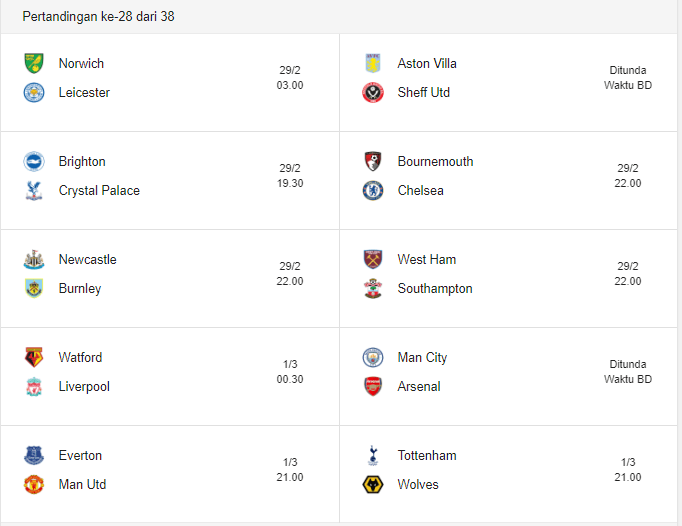The image size is (682, 526).
Task: Click the Leicester club crest icon
Action: pyautogui.click(x=35, y=93)
